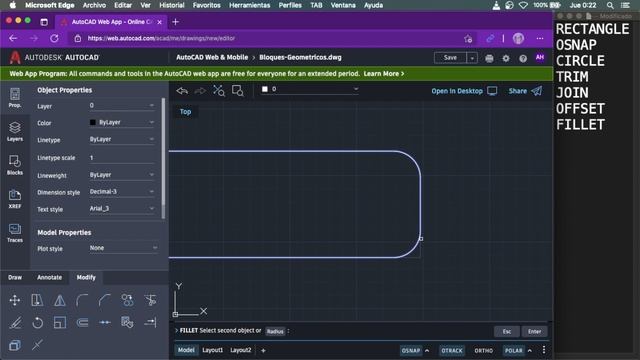
Task: Select the Rotate tool
Action: (x=38, y=323)
